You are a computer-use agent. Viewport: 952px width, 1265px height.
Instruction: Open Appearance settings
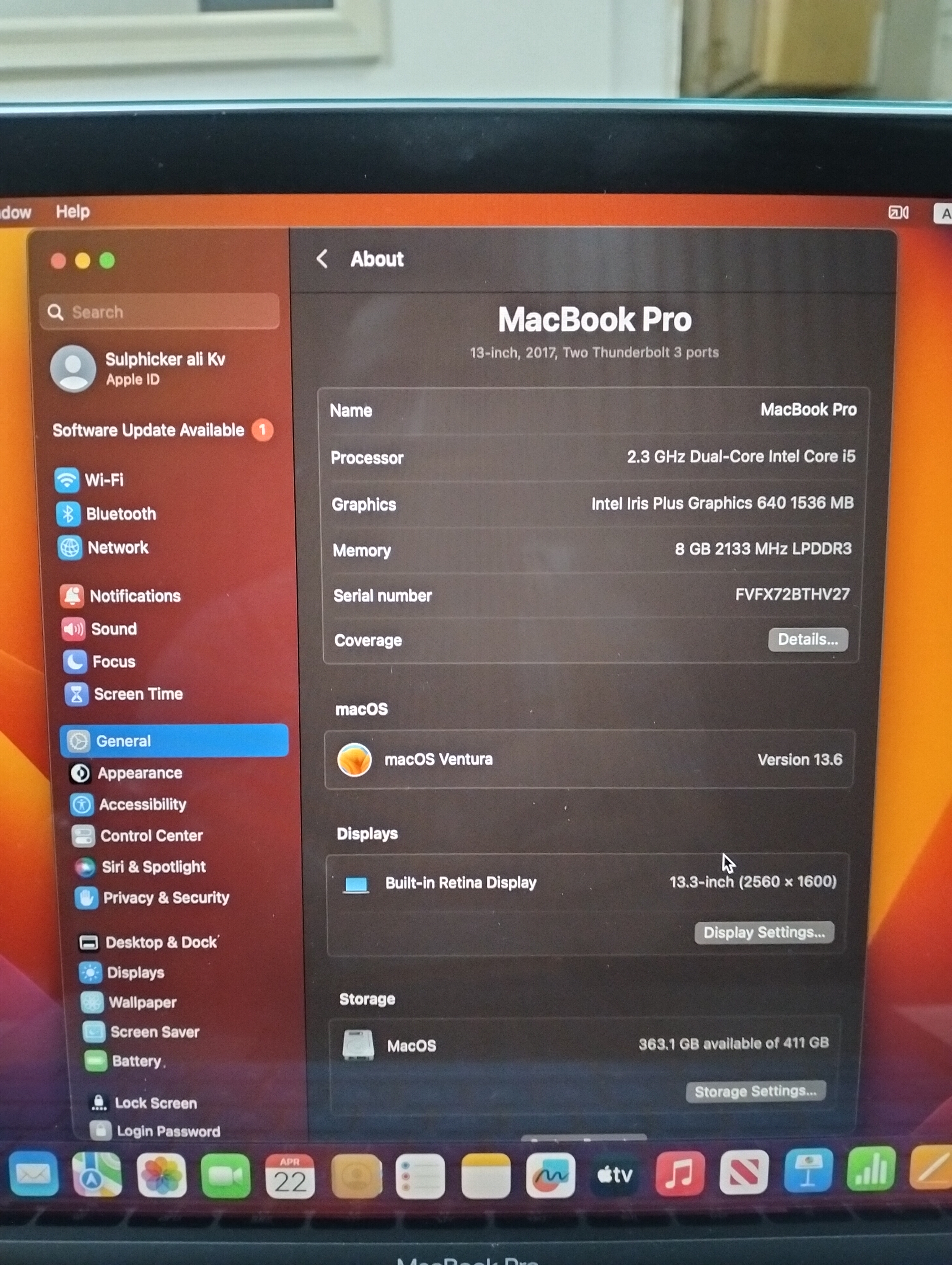point(126,773)
